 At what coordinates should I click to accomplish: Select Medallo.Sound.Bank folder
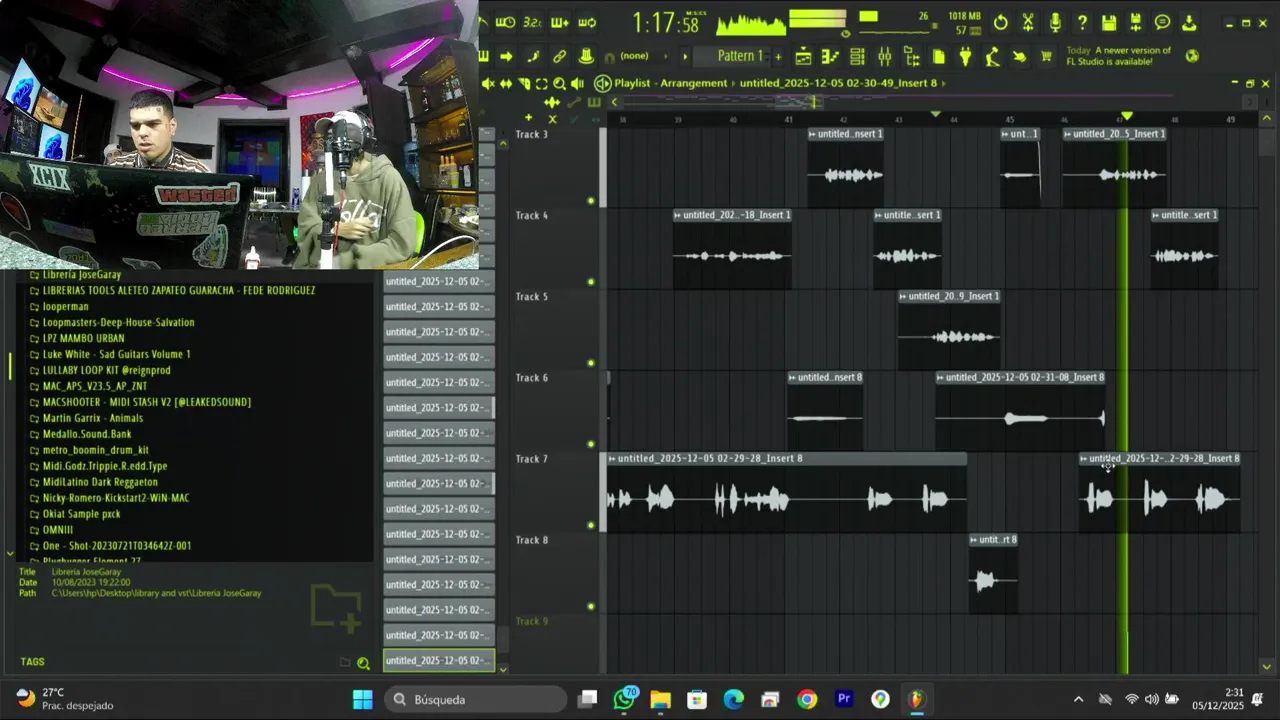[87, 434]
